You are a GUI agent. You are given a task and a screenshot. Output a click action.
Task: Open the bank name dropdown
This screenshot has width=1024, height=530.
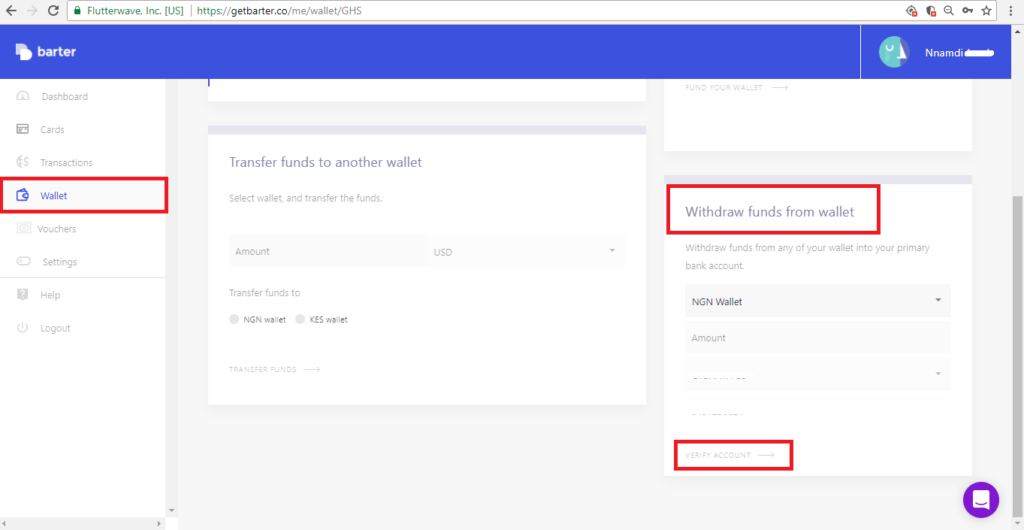point(818,374)
